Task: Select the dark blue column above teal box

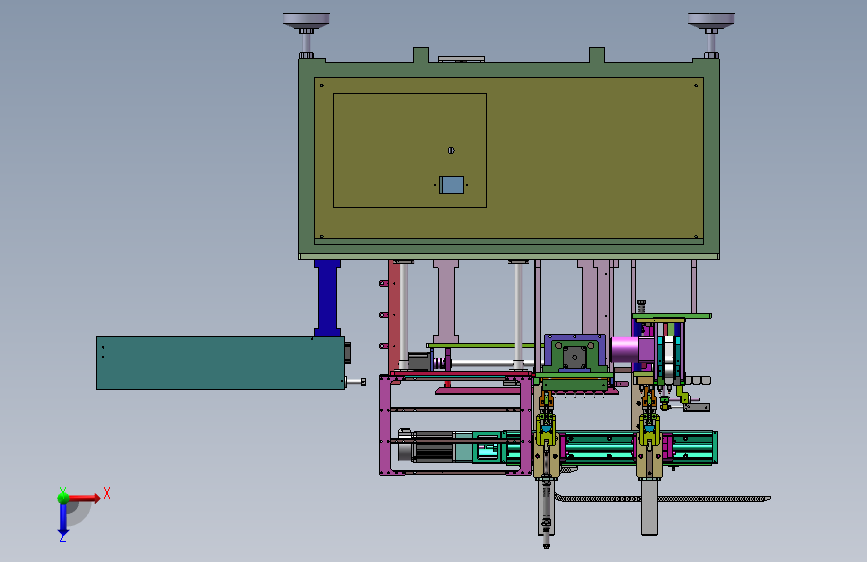Action: point(327,298)
